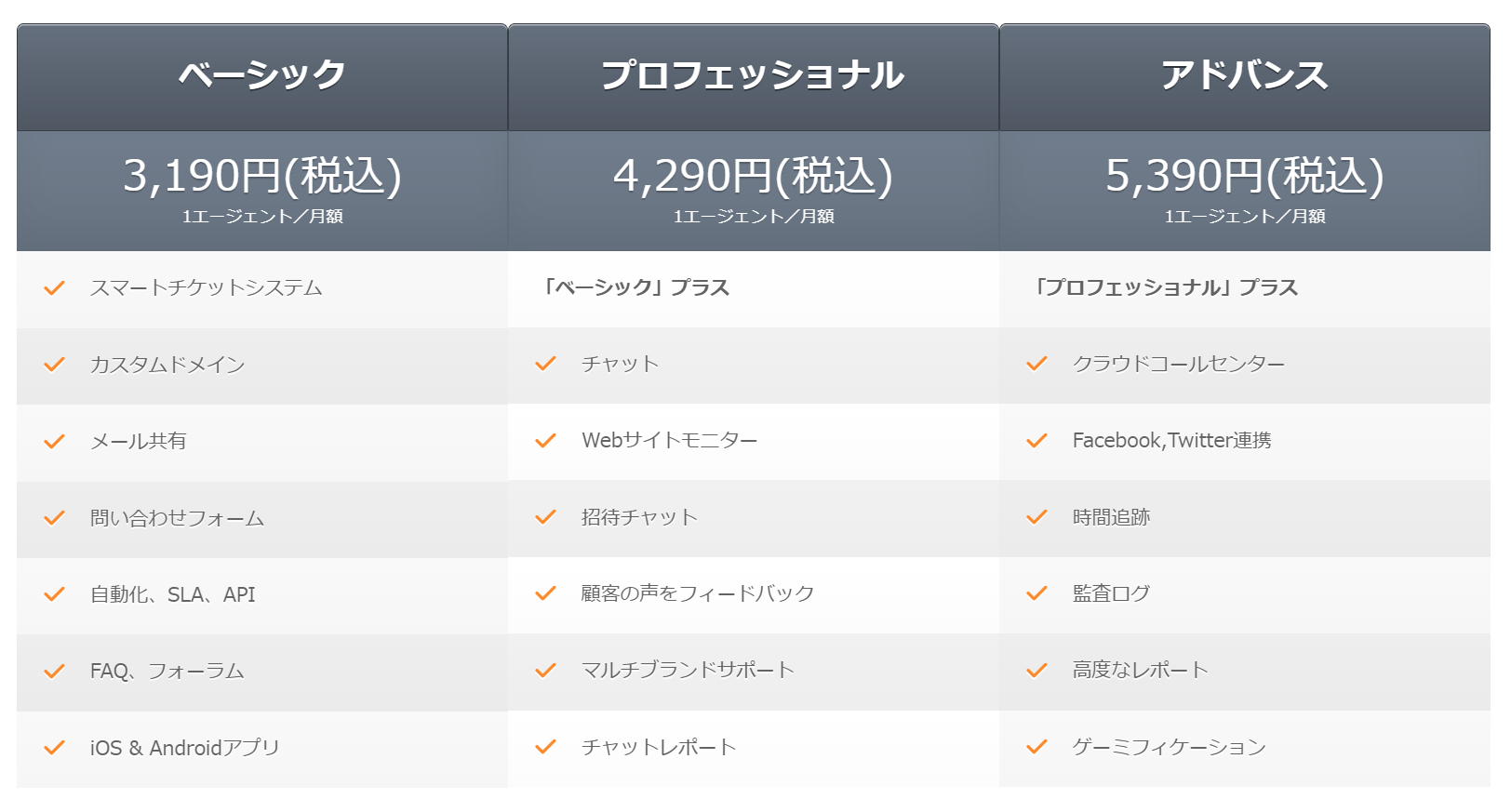The image size is (1511, 812).
Task: Click the 5,390円(税込) price
Action: [x=1244, y=176]
